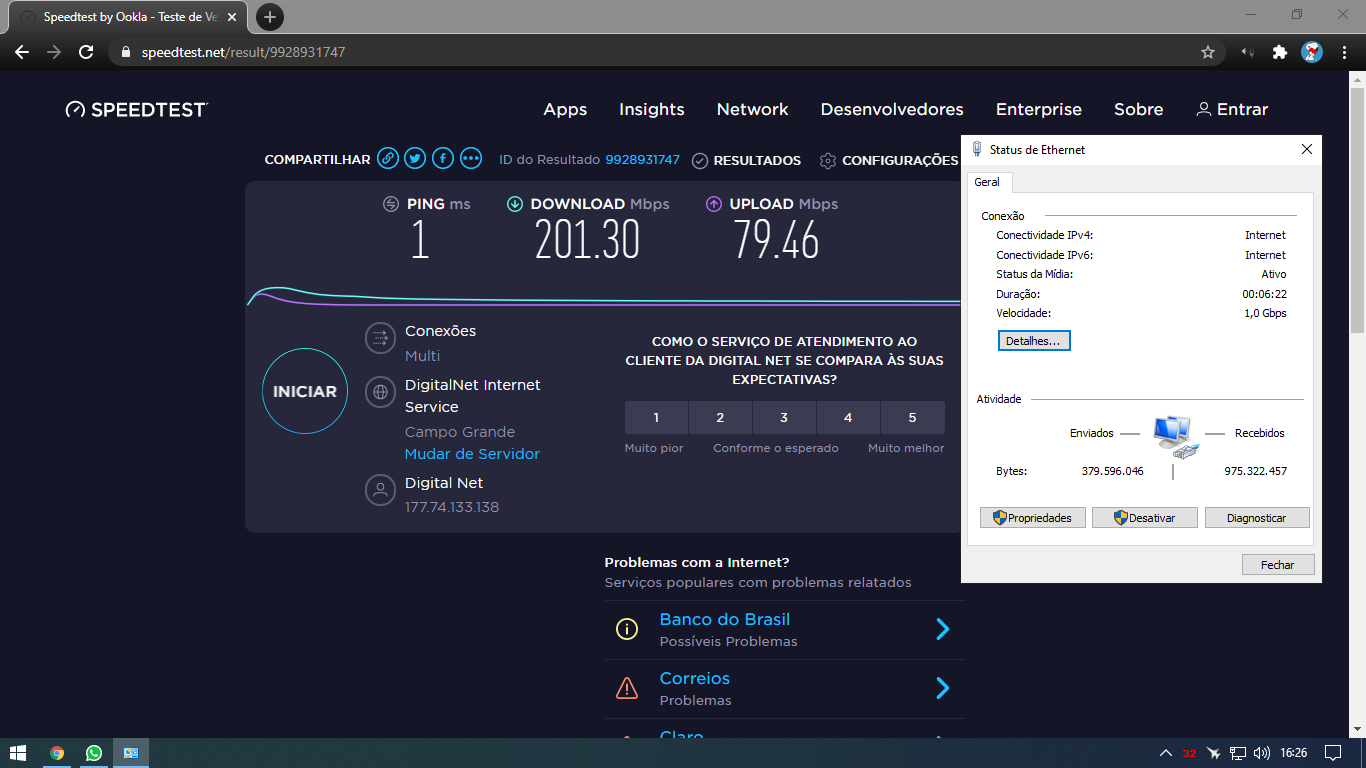The width and height of the screenshot is (1366, 768).
Task: Copy result link via chain share icon
Action: tap(388, 159)
